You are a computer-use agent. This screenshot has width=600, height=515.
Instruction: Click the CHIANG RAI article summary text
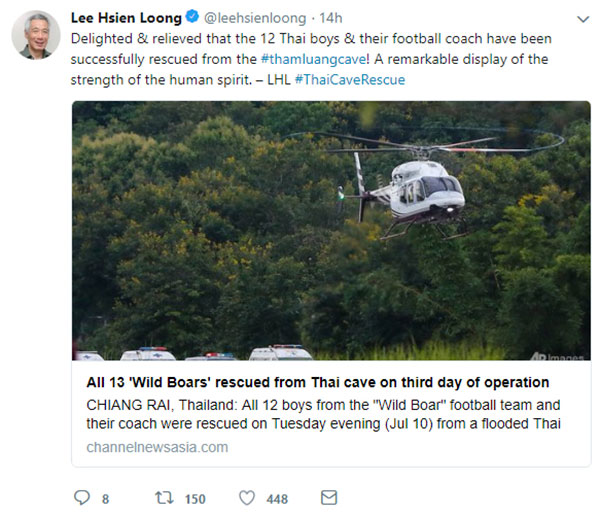[x=320, y=414]
